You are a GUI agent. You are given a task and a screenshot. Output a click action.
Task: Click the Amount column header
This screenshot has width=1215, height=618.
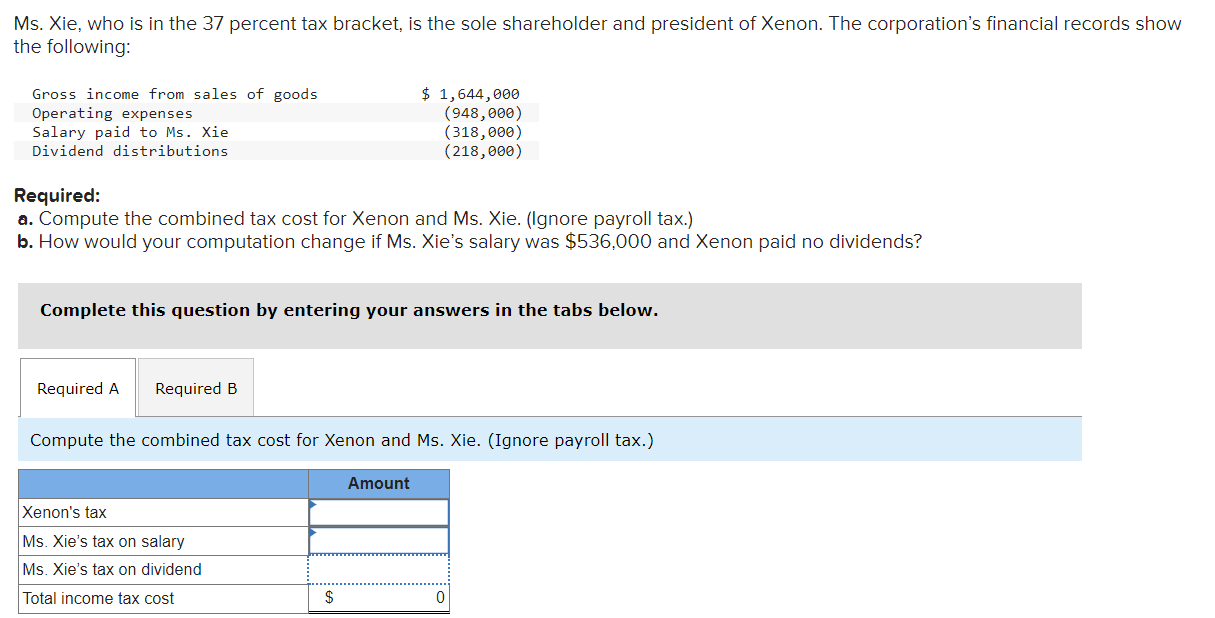pyautogui.click(x=378, y=483)
